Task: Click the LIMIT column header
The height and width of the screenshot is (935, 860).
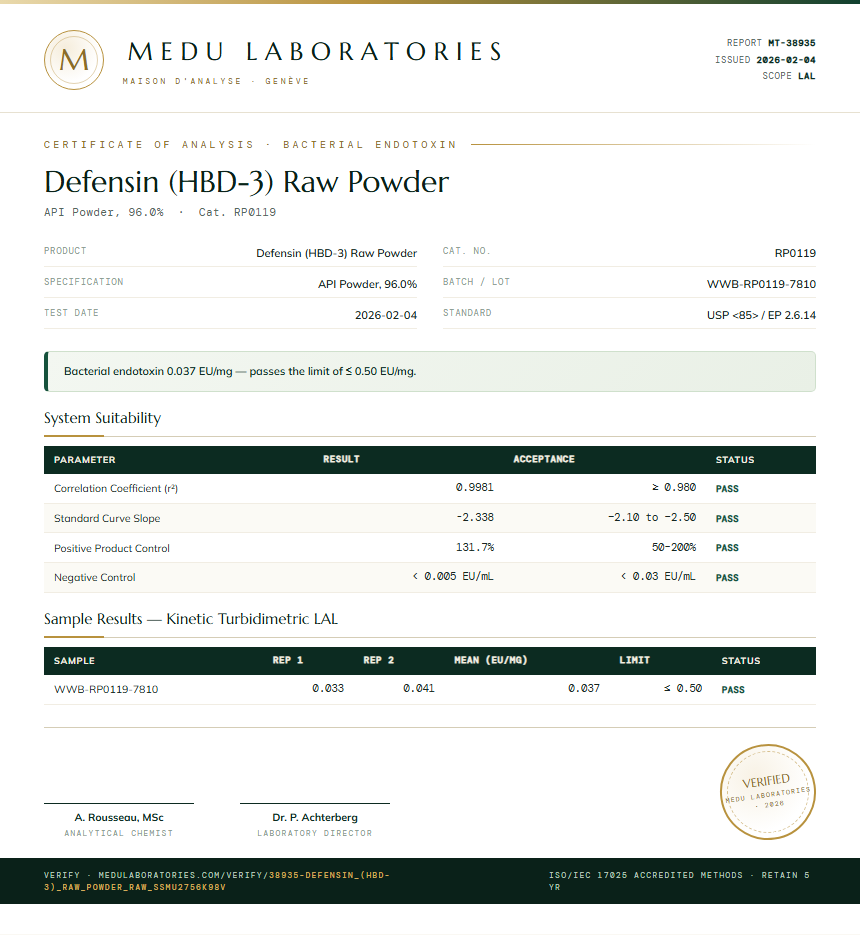Action: [x=635, y=660]
